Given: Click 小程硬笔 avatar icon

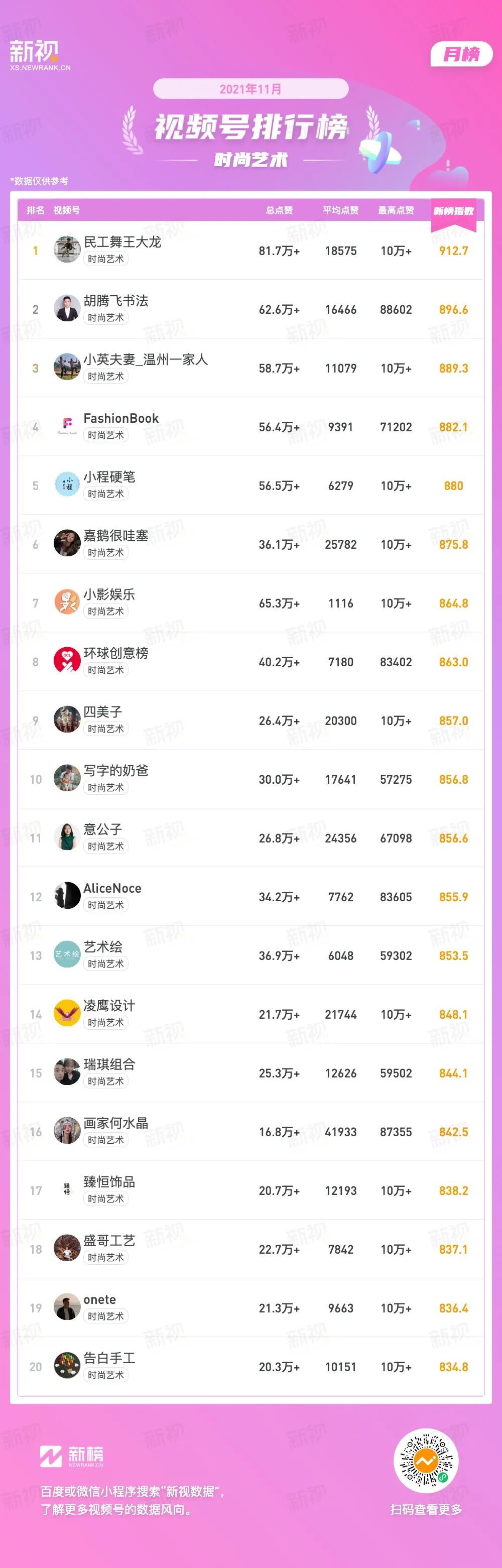Looking at the screenshot, I should pyautogui.click(x=67, y=485).
